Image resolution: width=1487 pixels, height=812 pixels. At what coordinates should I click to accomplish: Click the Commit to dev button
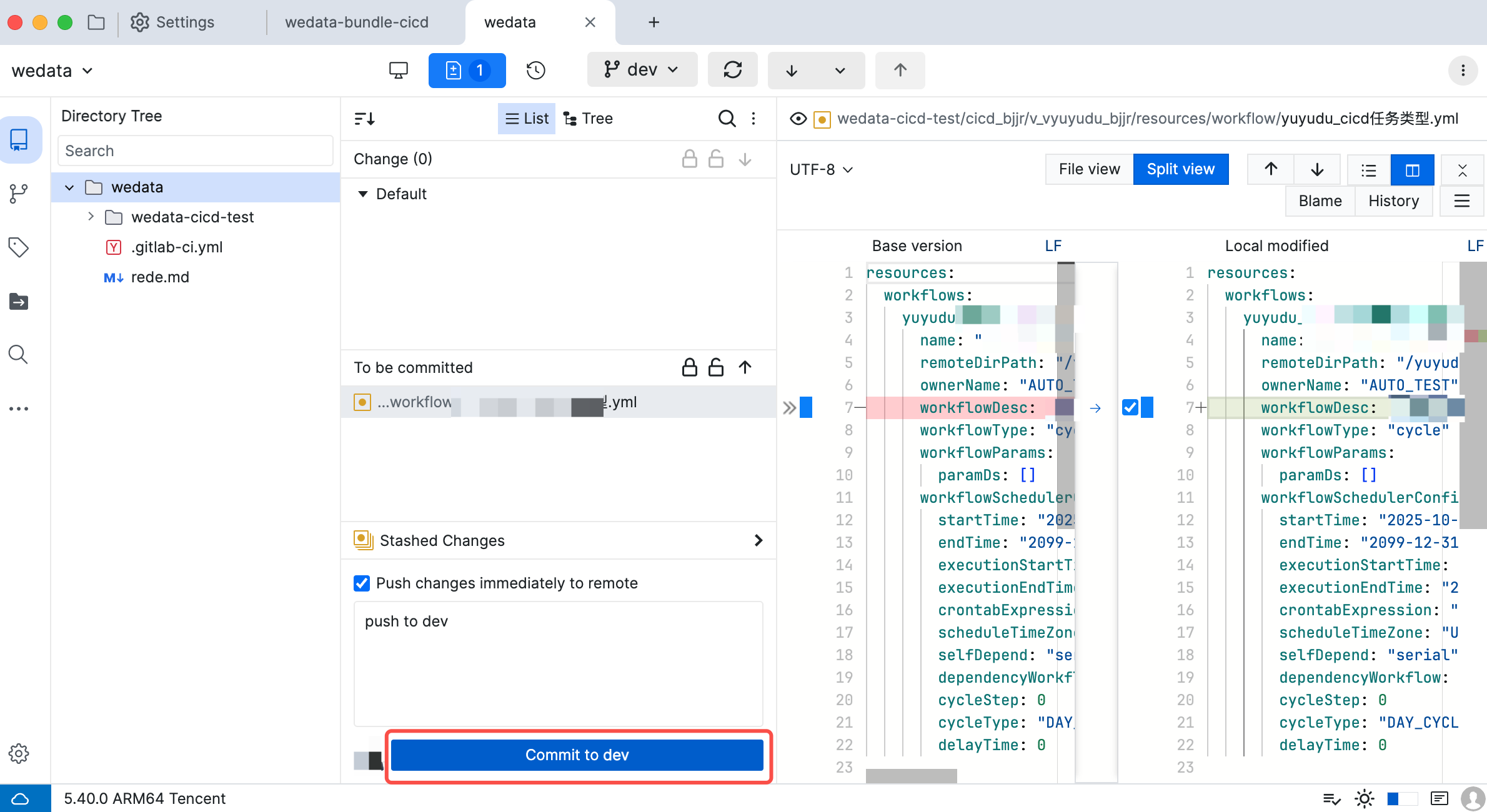[x=577, y=755]
